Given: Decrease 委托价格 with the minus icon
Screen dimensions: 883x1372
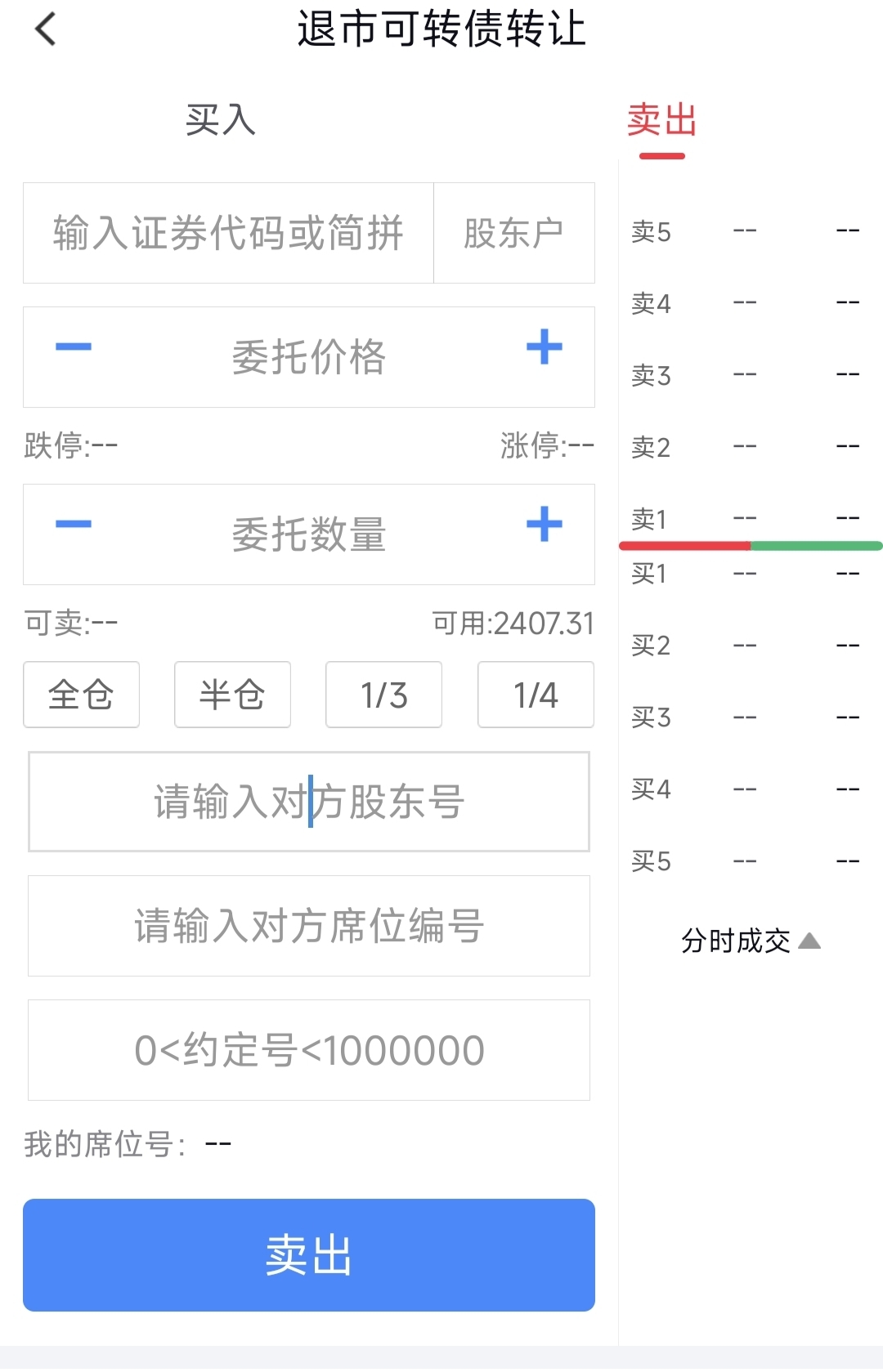Looking at the screenshot, I should coord(74,347).
